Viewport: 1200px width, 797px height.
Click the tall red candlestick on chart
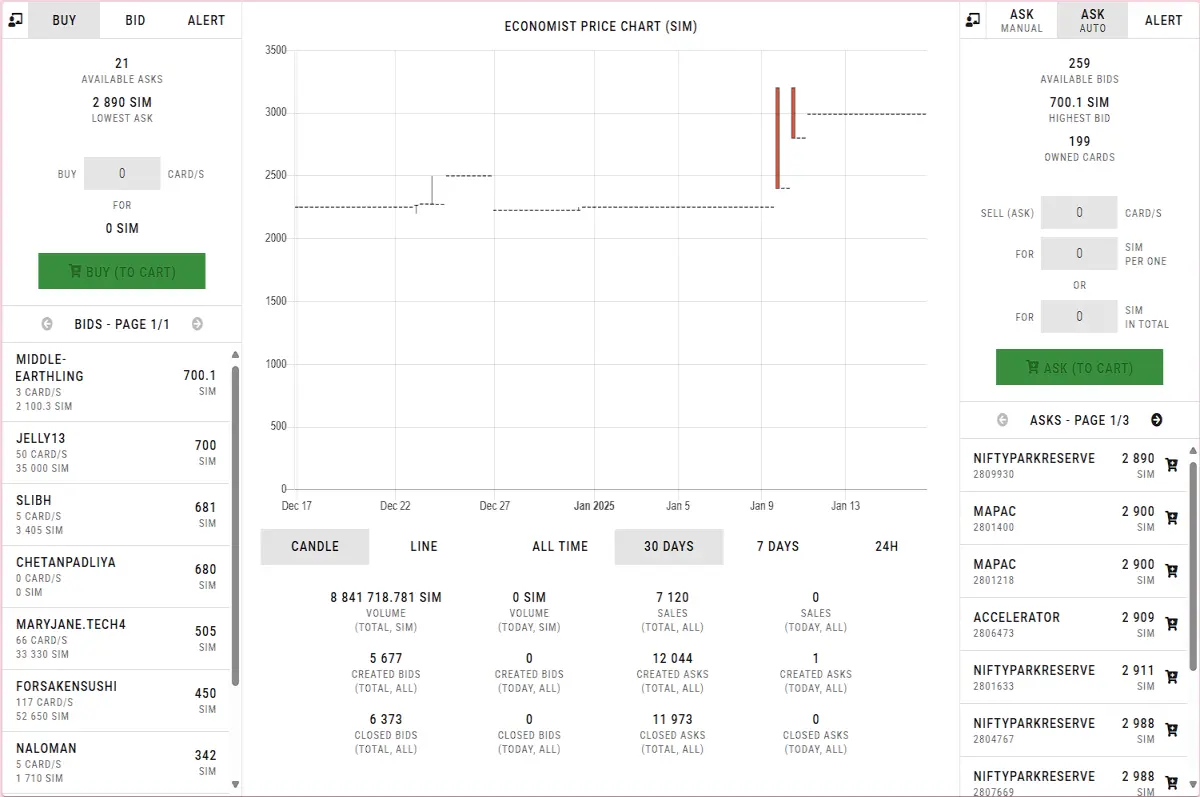point(777,138)
